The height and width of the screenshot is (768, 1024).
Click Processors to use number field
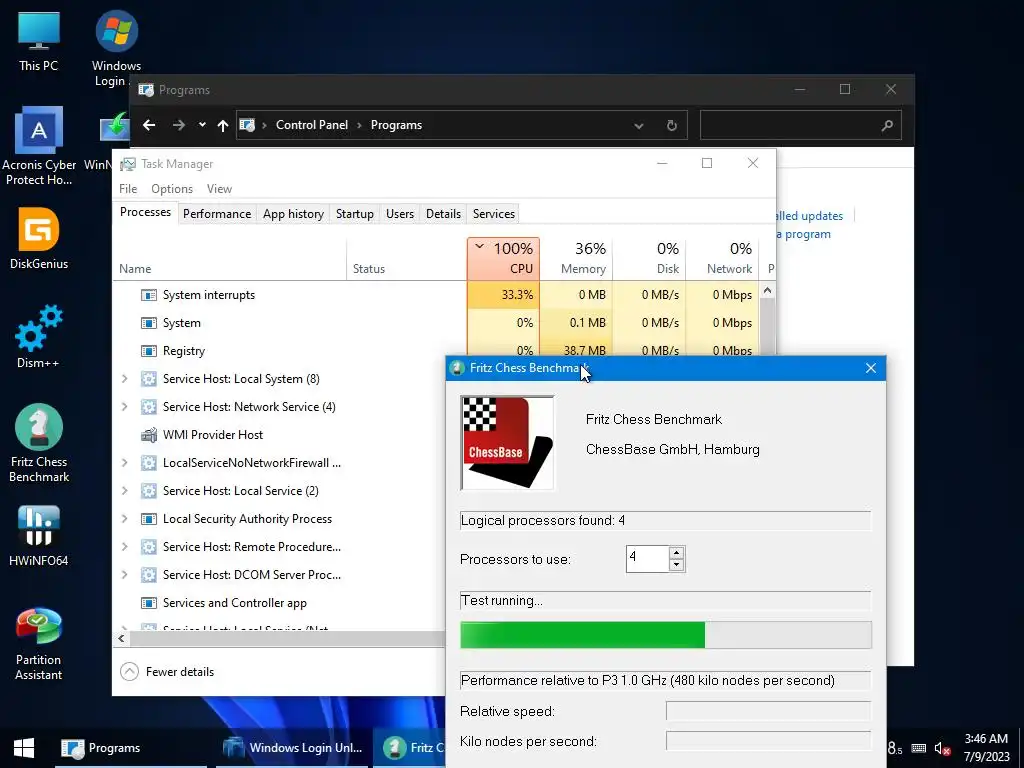coord(647,559)
